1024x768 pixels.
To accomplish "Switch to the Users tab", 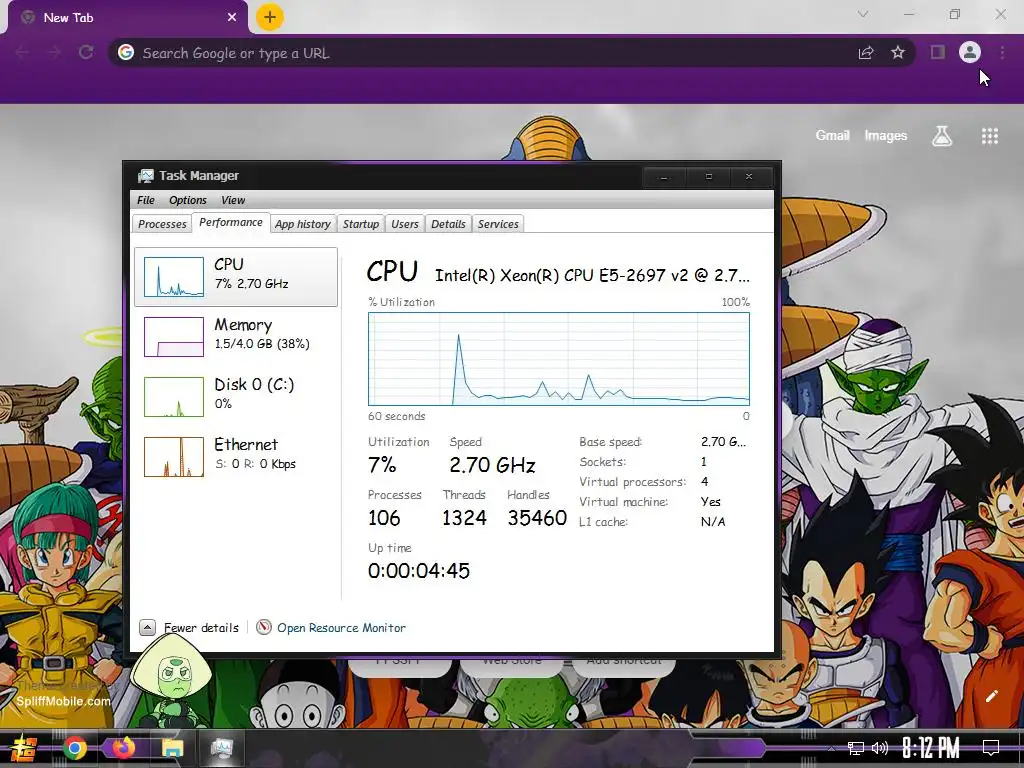I will (404, 224).
